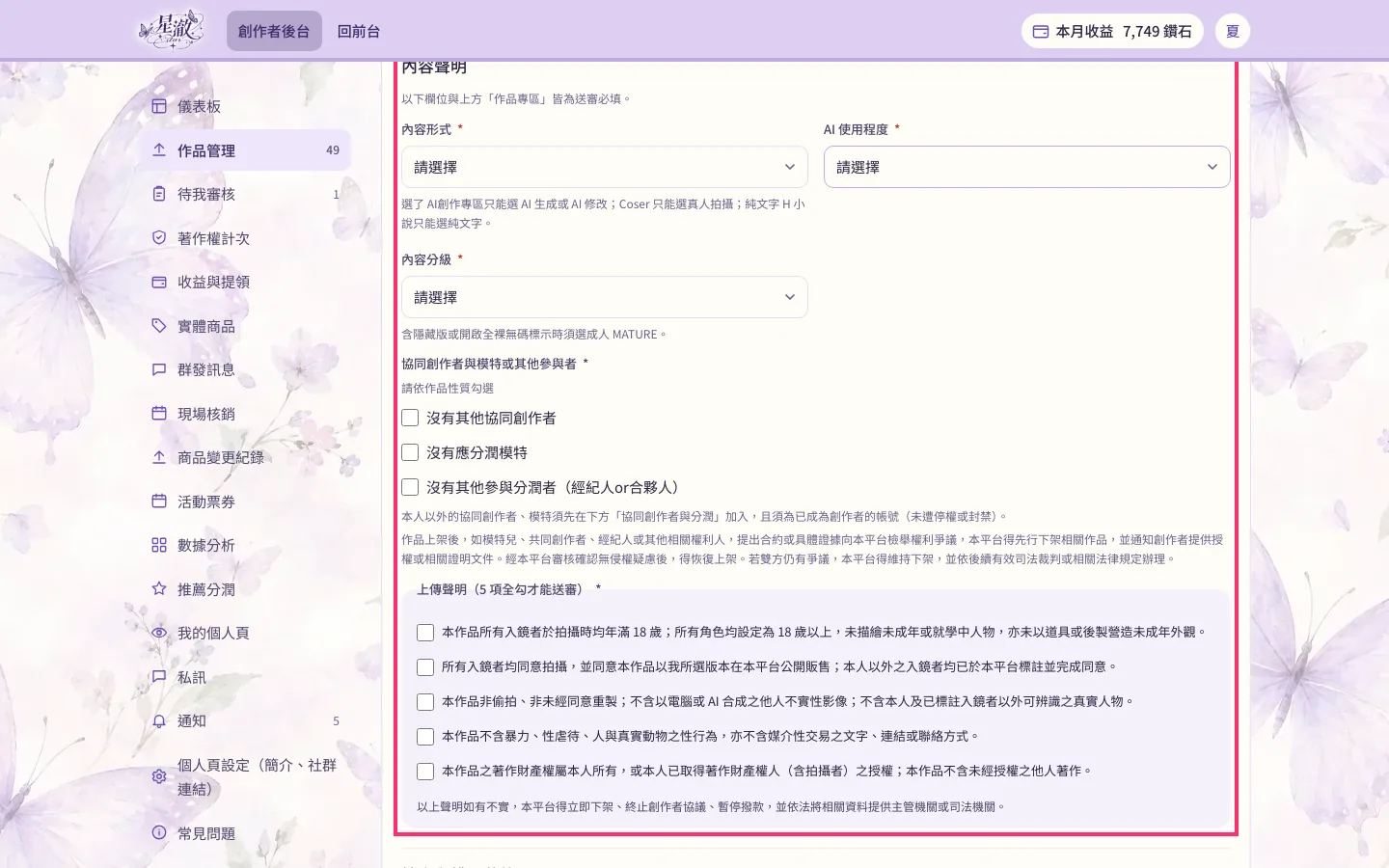This screenshot has width=1389, height=868.
Task: Click the bell icon beside 通知
Action: click(x=159, y=720)
